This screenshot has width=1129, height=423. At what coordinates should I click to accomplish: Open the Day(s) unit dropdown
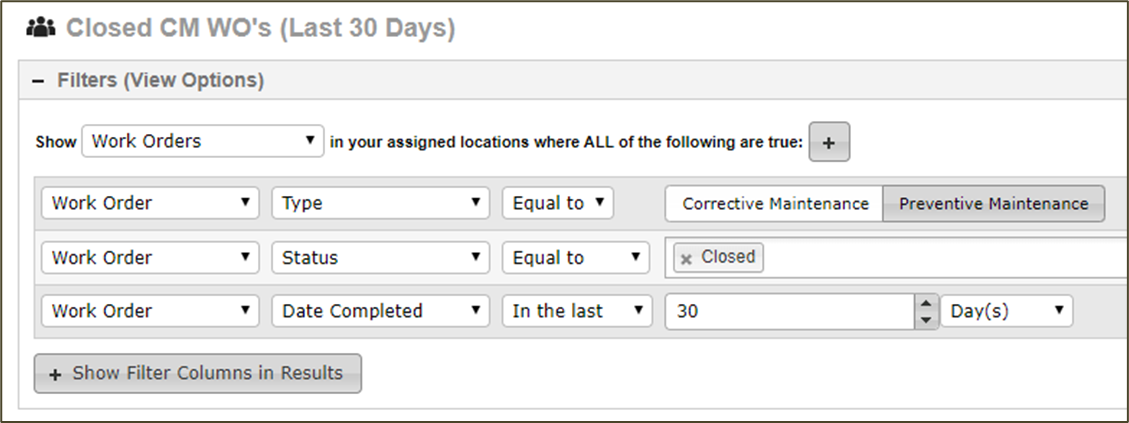(x=1007, y=311)
